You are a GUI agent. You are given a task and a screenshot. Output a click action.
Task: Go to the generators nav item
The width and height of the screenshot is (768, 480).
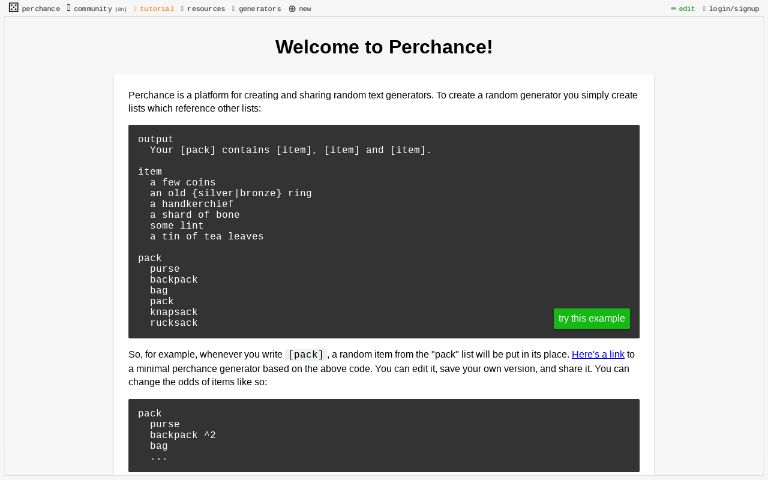click(259, 9)
